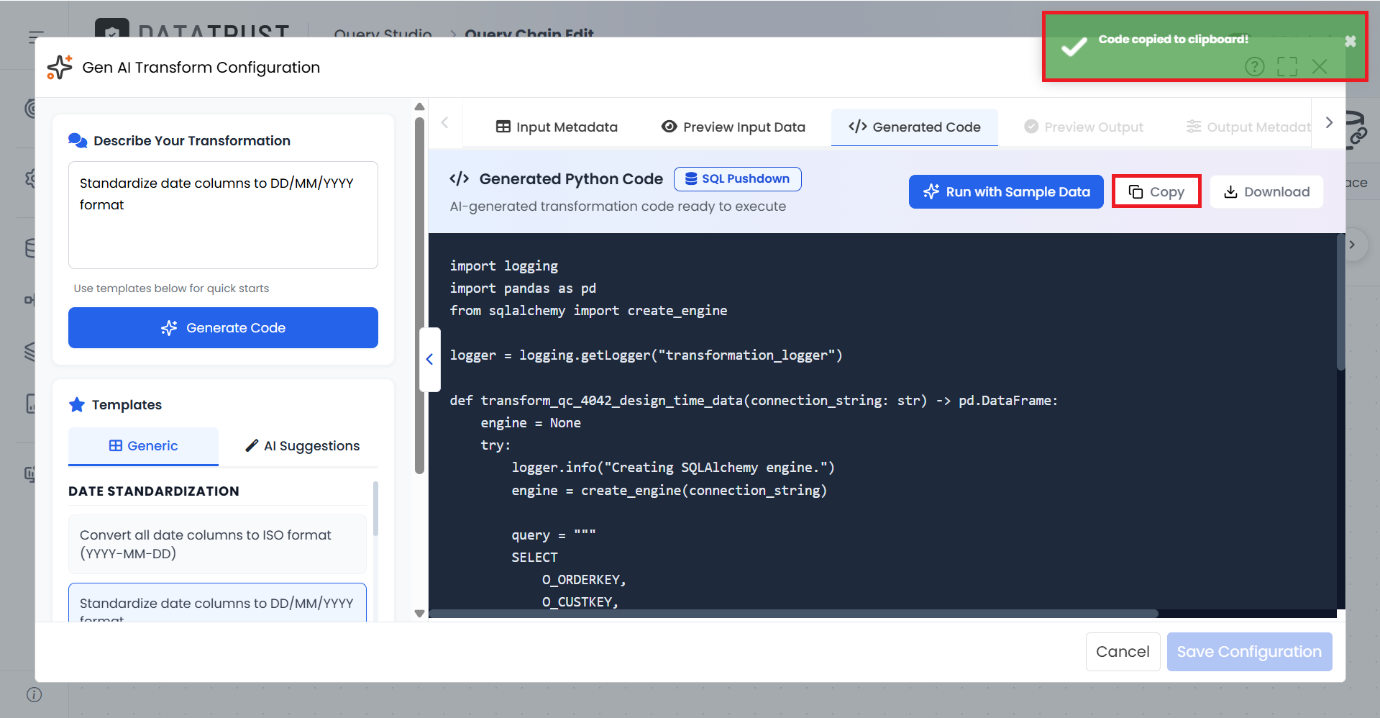
Task: Click the Gen AI sparkle icon in header
Action: click(60, 68)
